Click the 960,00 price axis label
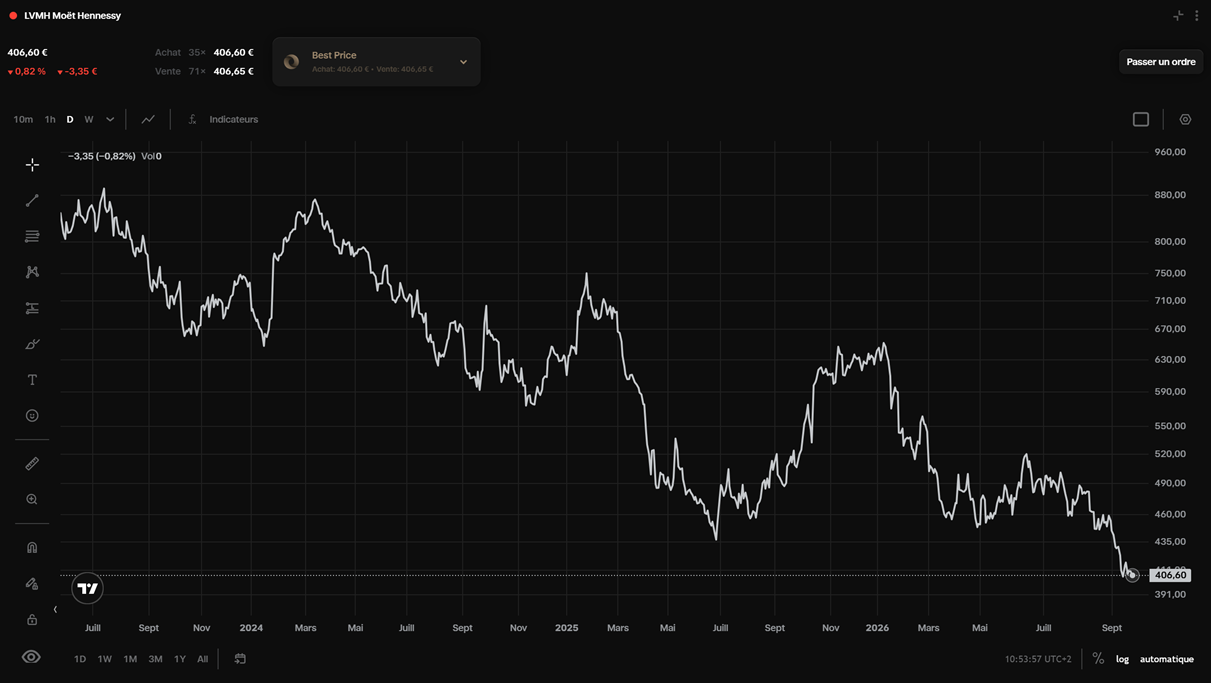The image size is (1211, 683). (1170, 152)
